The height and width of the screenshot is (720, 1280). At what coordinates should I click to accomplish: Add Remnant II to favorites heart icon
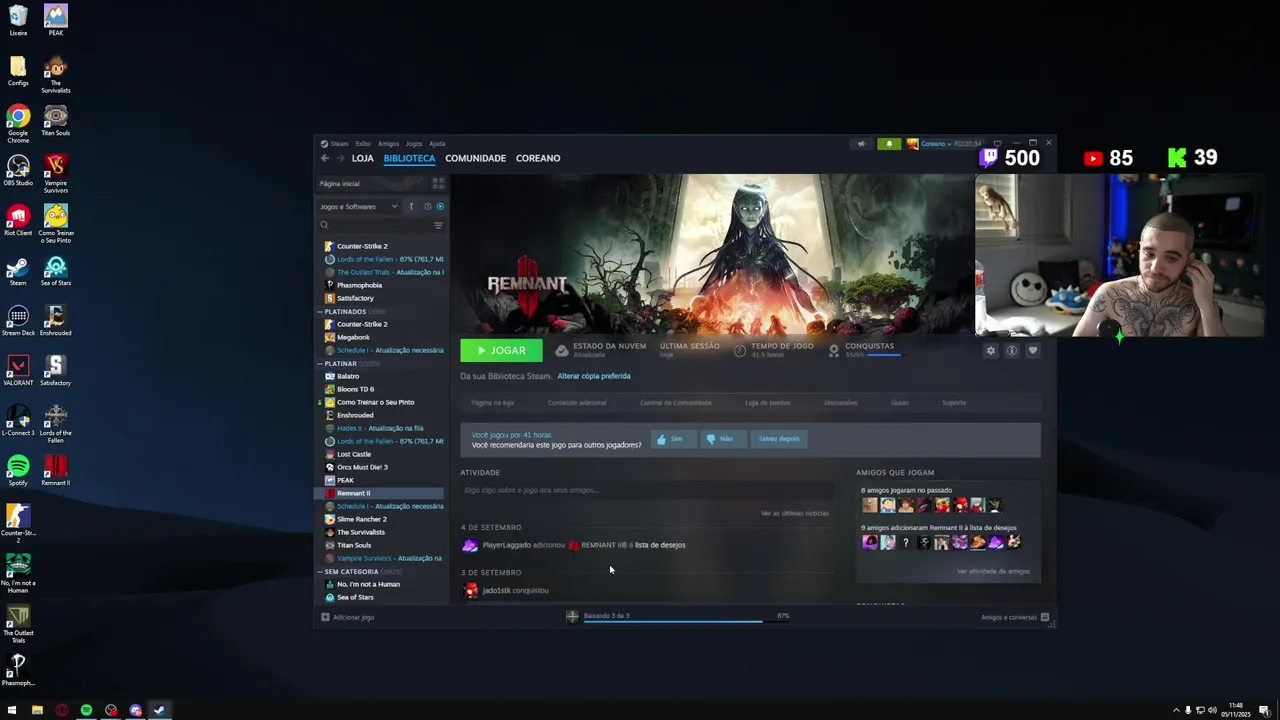(x=1033, y=351)
